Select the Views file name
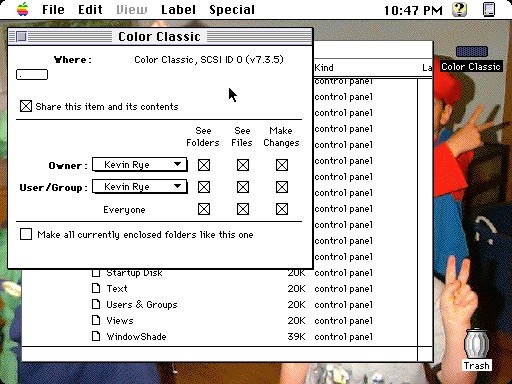The image size is (512, 384). tap(120, 320)
